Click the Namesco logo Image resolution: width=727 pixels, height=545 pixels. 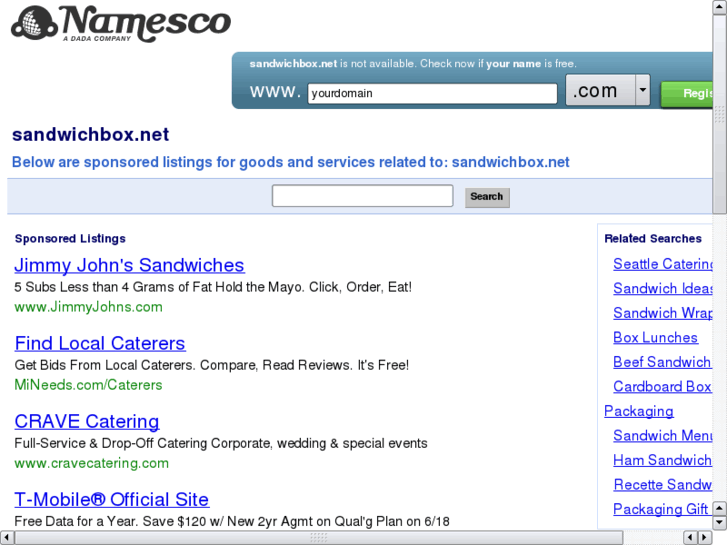pyautogui.click(x=121, y=24)
